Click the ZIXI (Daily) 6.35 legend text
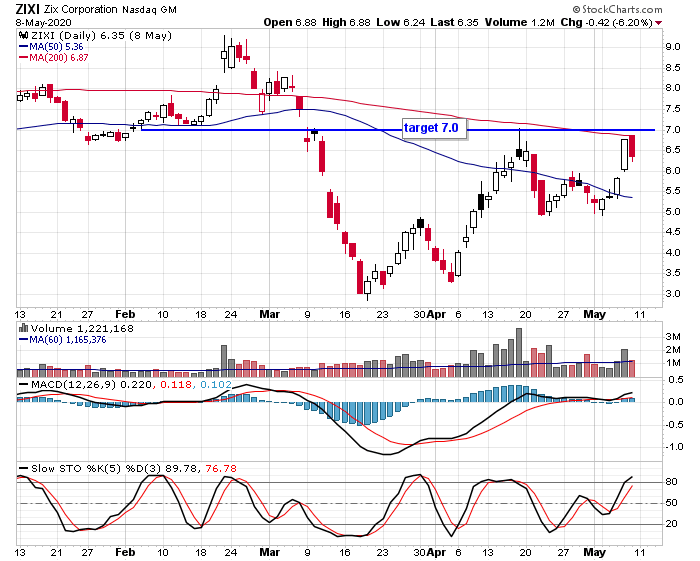This screenshot has height=561, width=700. click(x=100, y=36)
